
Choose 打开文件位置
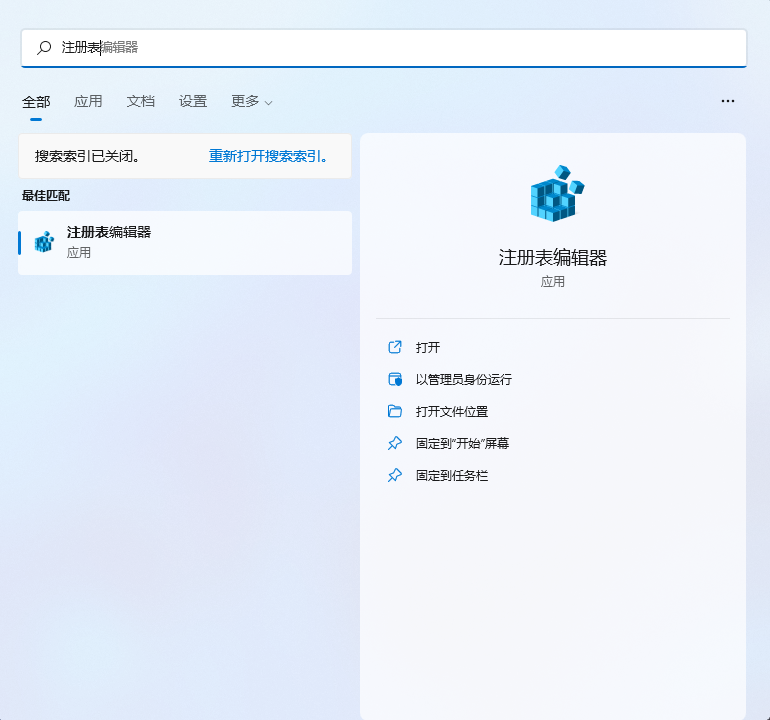pos(452,411)
